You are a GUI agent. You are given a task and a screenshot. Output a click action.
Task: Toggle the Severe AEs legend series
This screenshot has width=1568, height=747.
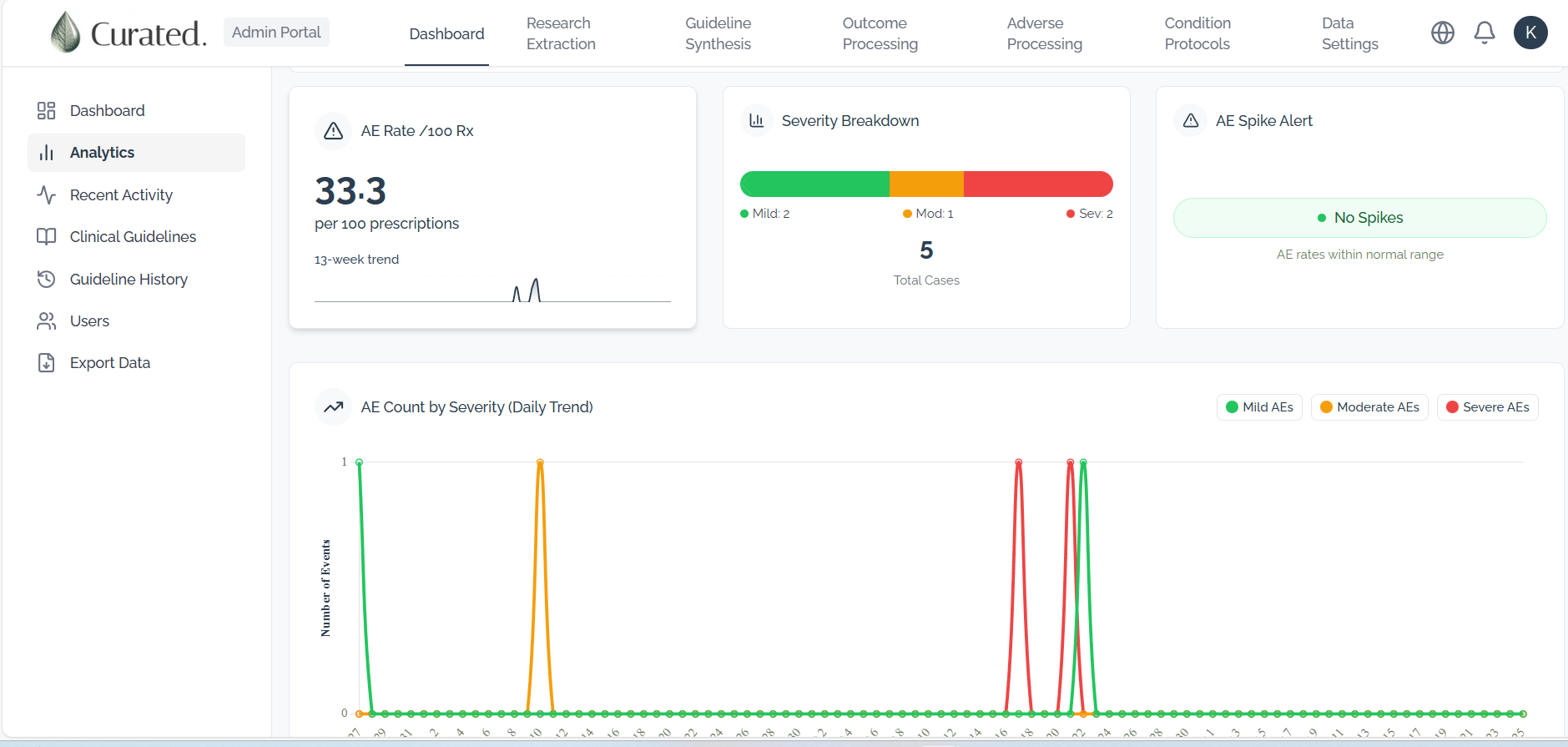click(1487, 407)
